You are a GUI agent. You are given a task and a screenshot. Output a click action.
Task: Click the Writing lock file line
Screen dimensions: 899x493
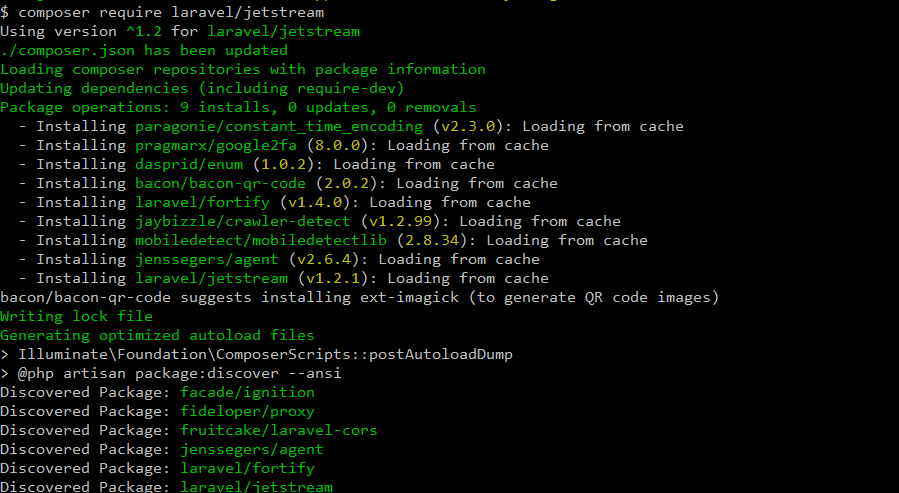point(76,316)
